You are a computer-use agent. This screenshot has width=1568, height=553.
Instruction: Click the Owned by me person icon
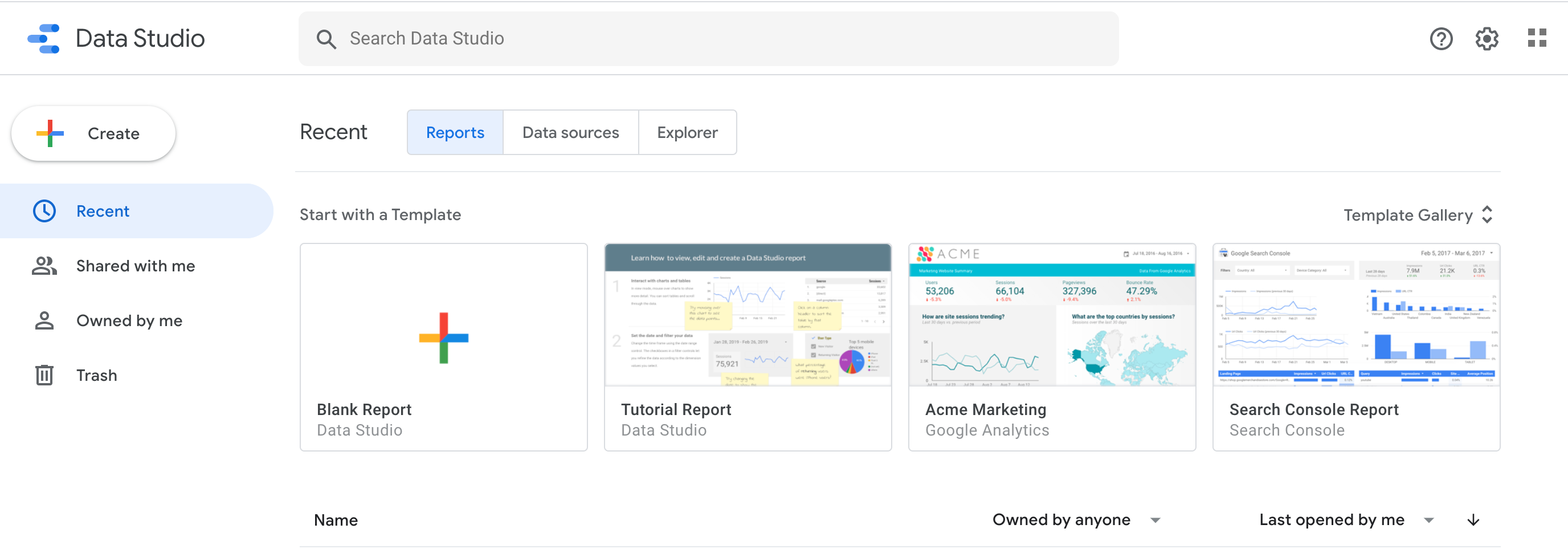point(44,321)
